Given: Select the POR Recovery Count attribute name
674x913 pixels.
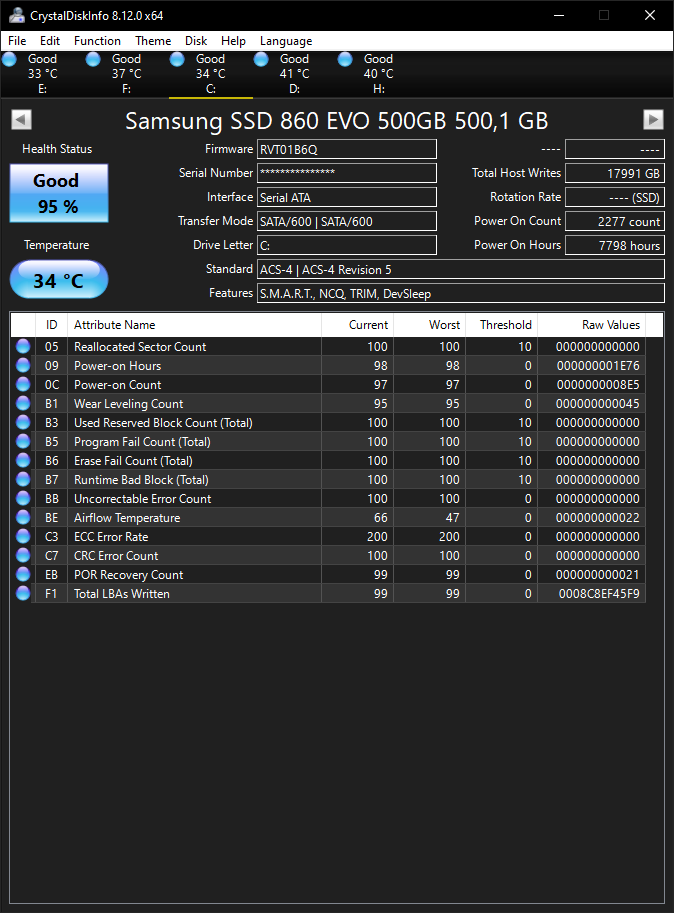Looking at the screenshot, I should (x=129, y=575).
